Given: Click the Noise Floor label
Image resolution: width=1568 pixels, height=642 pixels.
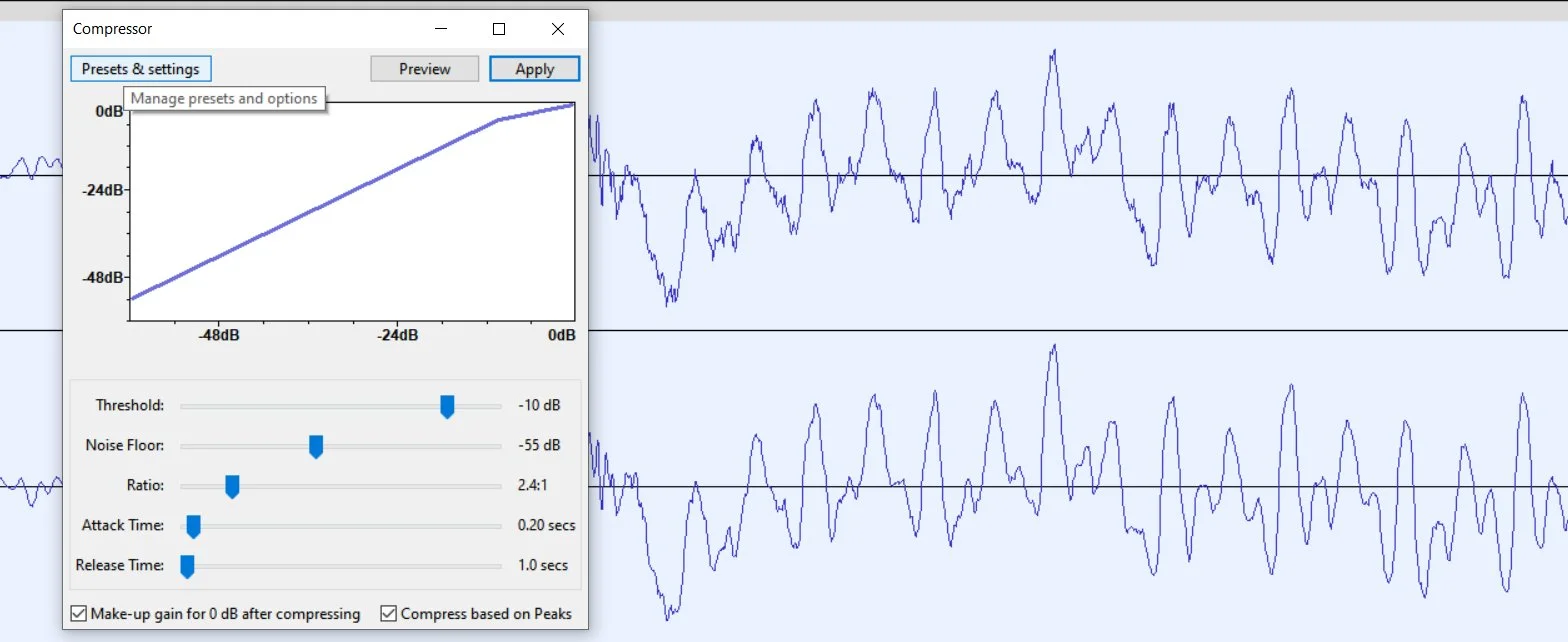Looking at the screenshot, I should click(125, 446).
